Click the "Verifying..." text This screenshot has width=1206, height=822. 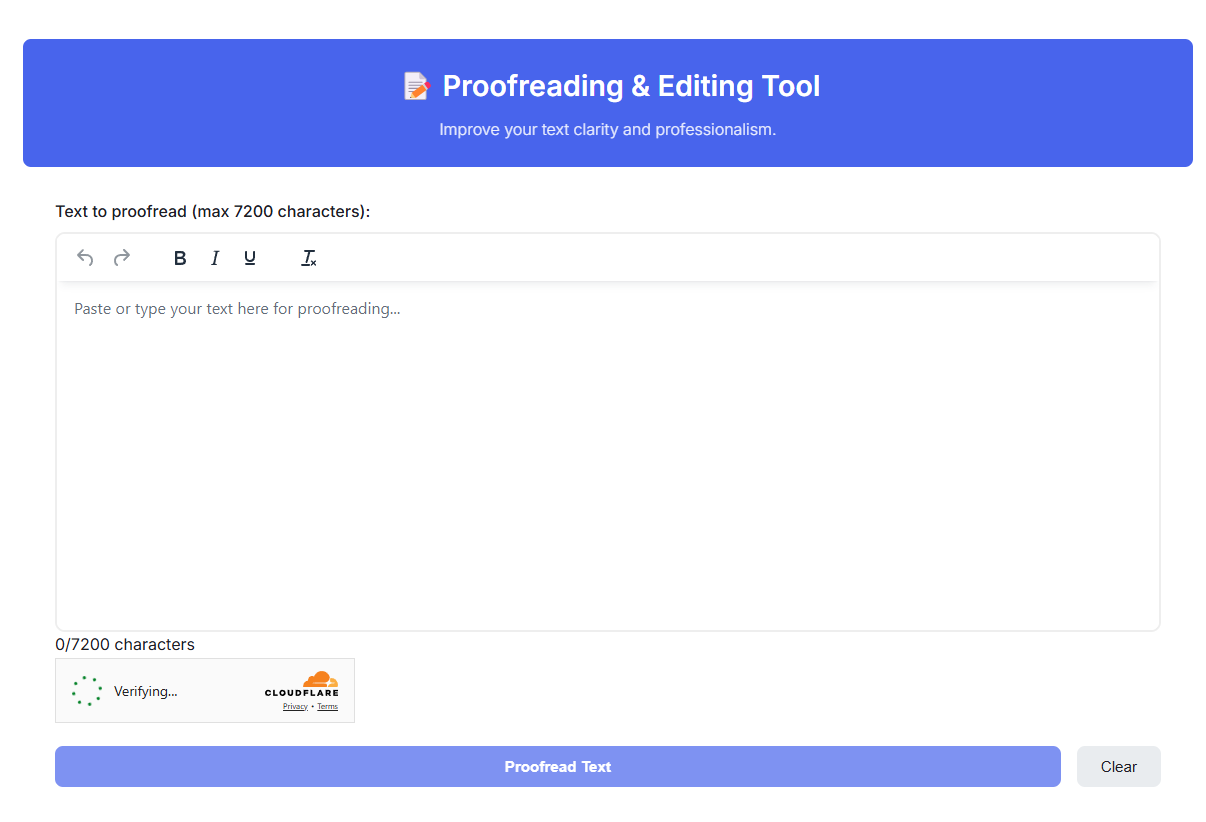[x=146, y=691]
